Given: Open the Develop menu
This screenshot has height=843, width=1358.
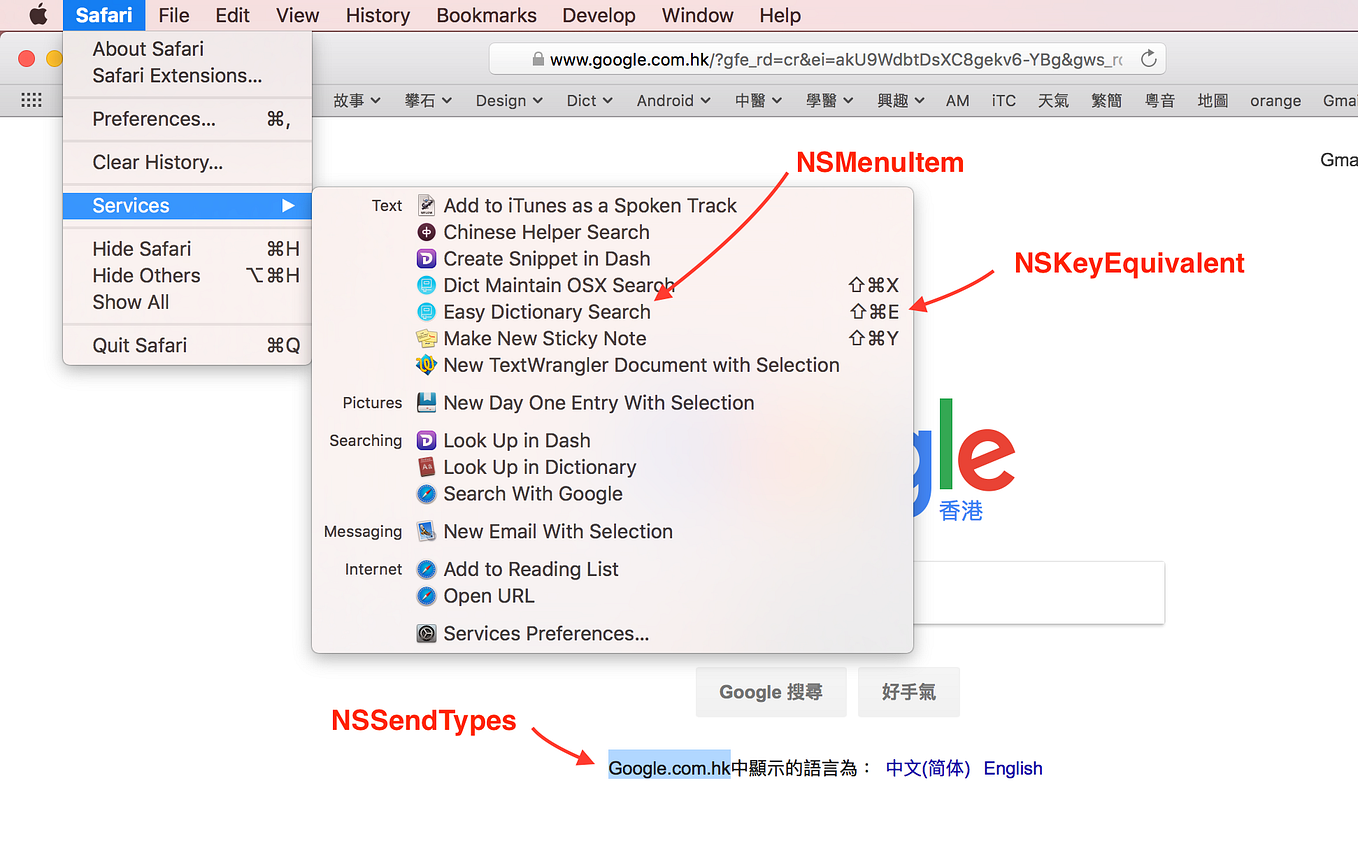Looking at the screenshot, I should (x=598, y=15).
